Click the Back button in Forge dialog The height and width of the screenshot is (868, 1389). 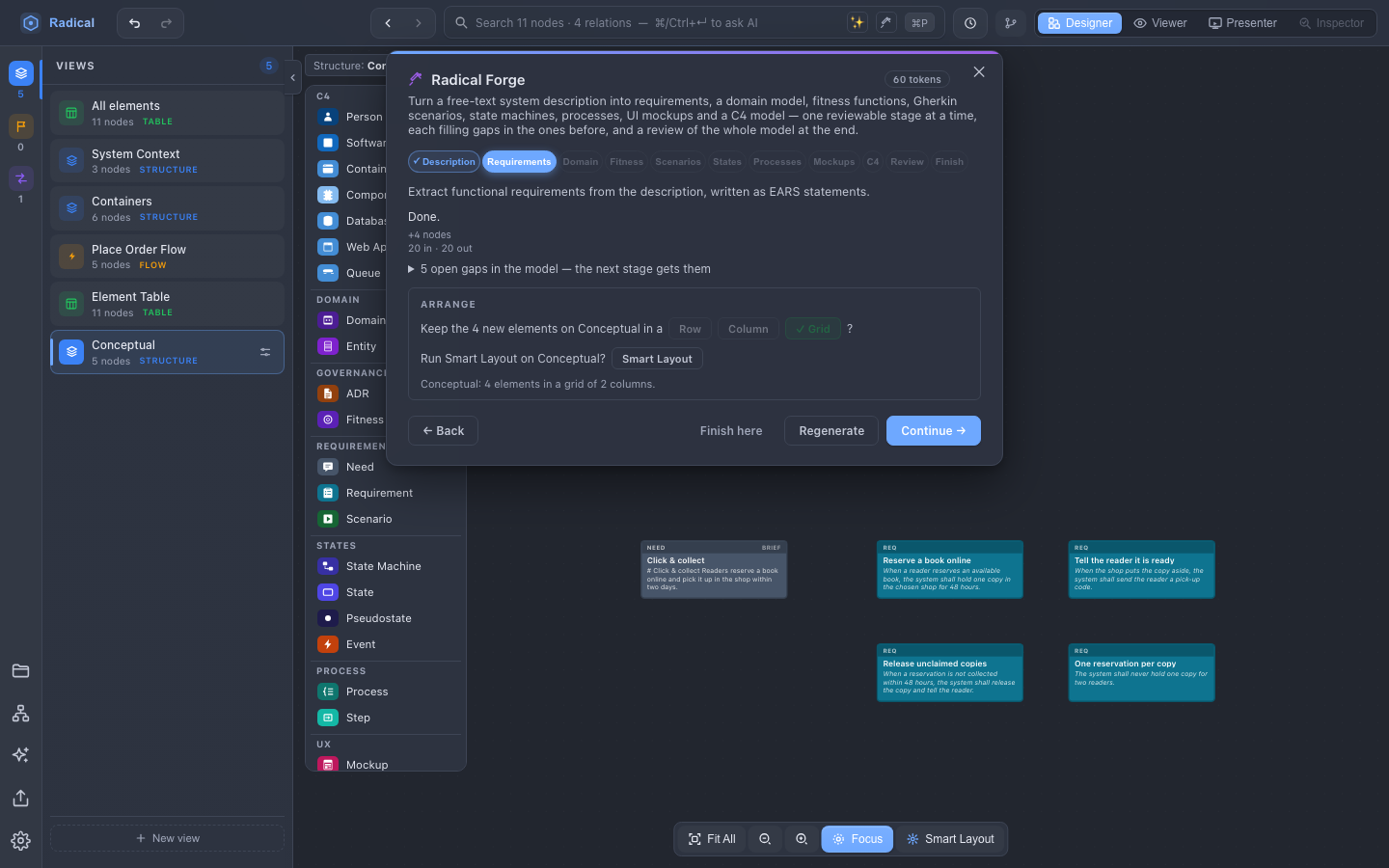[443, 431]
